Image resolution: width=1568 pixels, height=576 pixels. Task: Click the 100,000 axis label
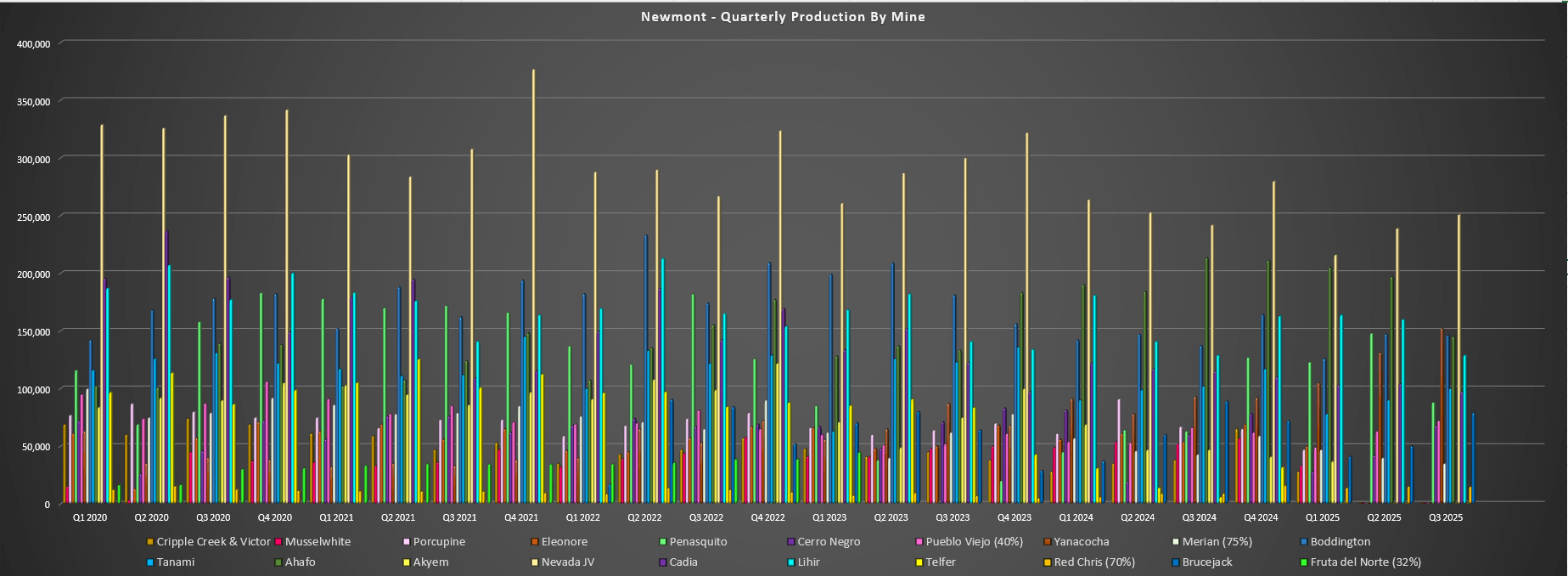point(35,390)
